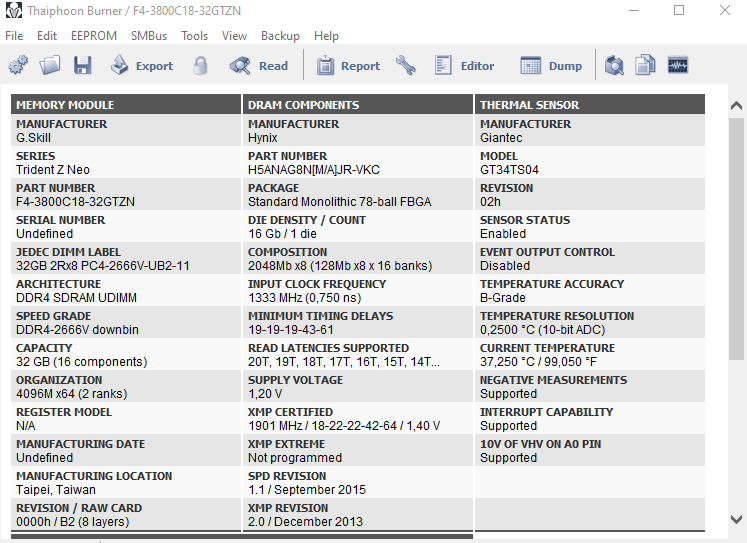Click the 16 Gb / 1 die value

pyautogui.click(x=282, y=234)
